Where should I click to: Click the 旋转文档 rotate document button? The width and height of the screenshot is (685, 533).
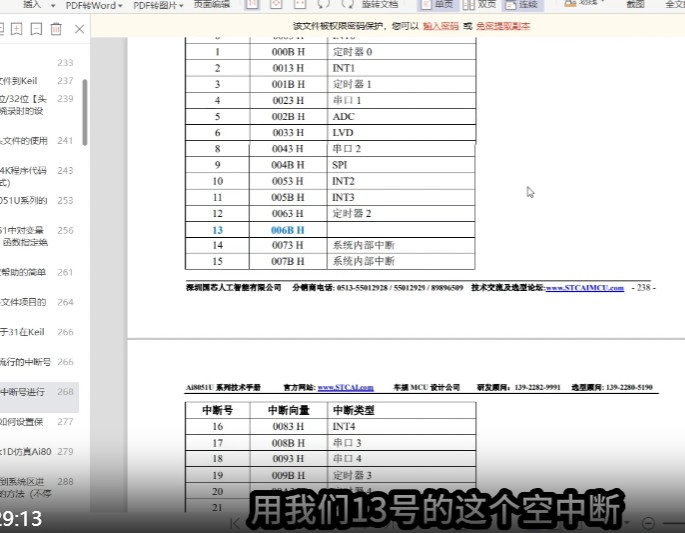click(380, 5)
